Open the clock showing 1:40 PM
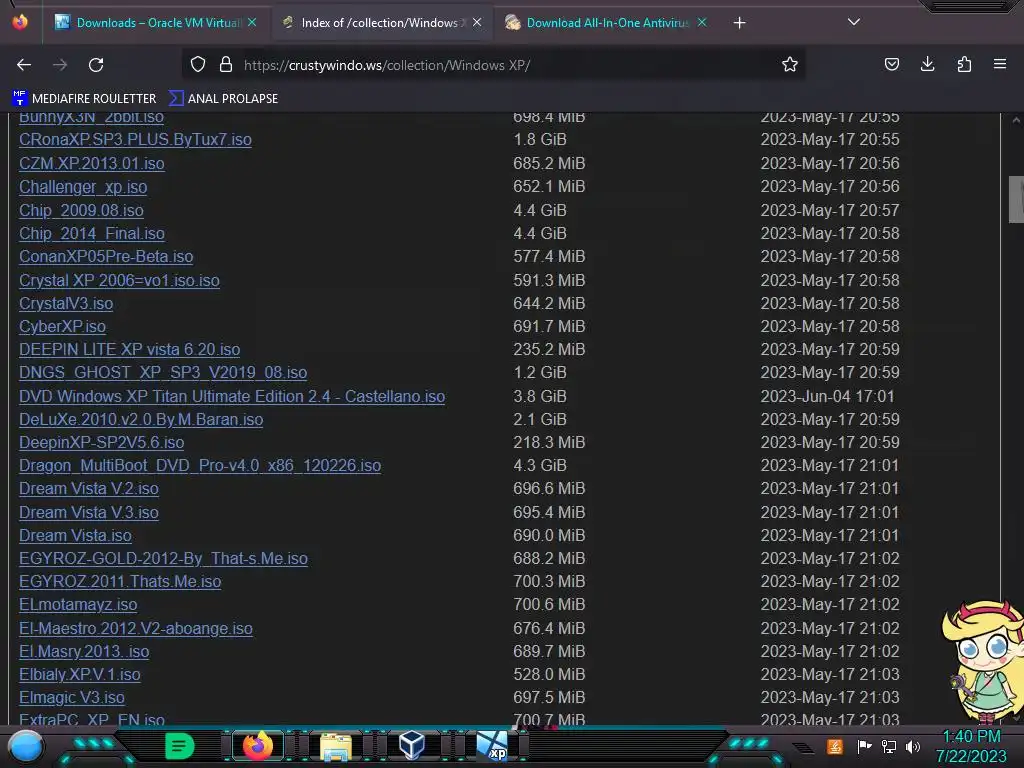This screenshot has width=1024, height=768. click(971, 746)
